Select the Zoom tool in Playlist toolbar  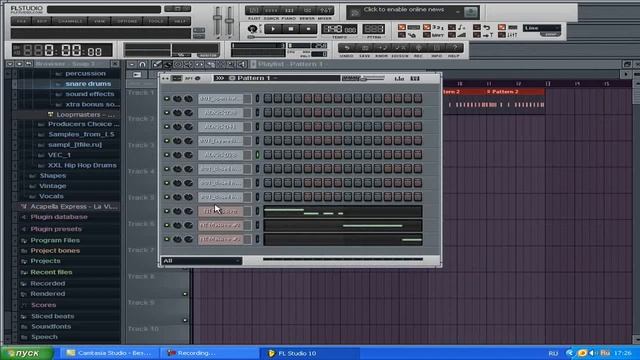pyautogui.click(x=231, y=64)
